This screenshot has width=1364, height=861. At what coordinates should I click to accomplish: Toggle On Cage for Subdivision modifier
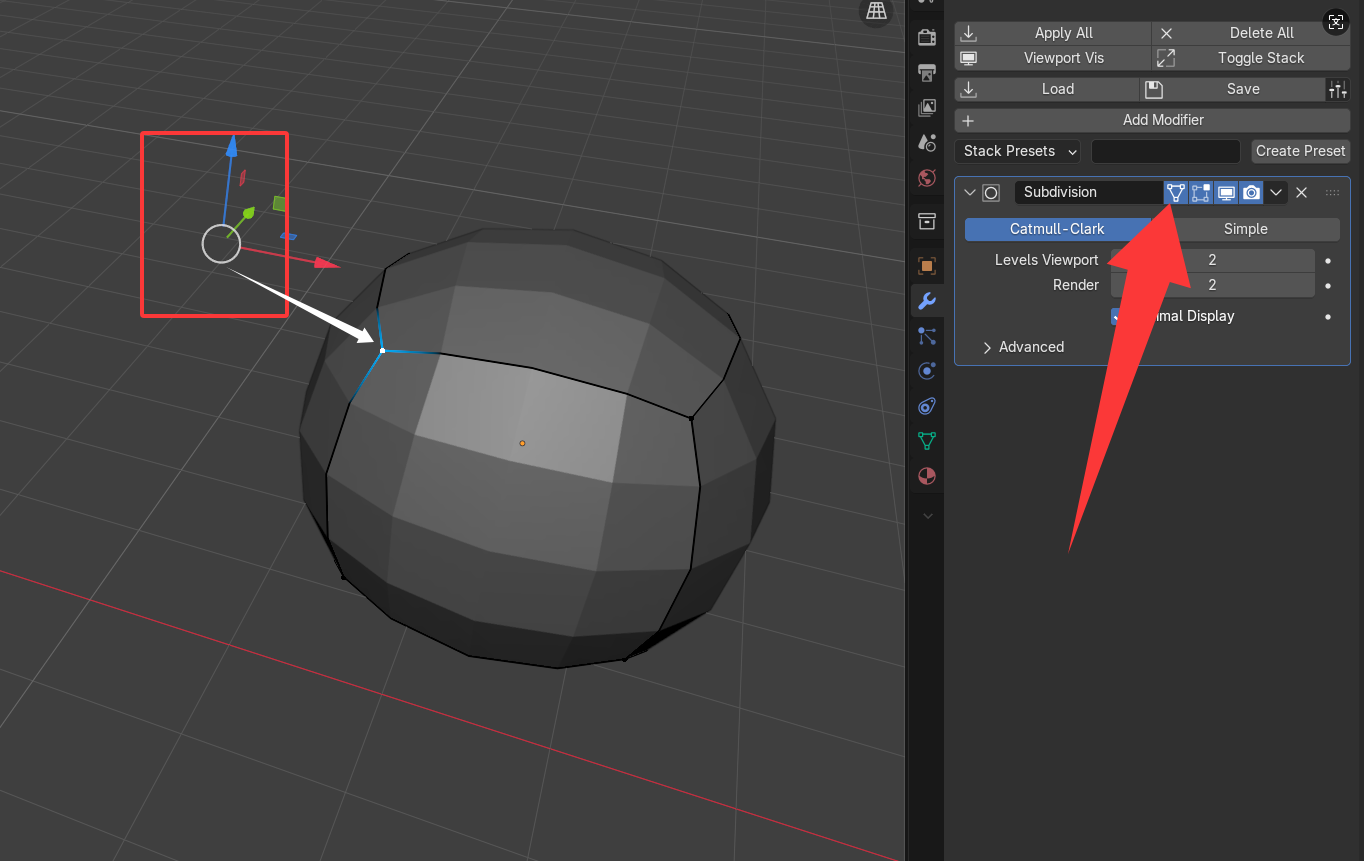[x=1176, y=192]
